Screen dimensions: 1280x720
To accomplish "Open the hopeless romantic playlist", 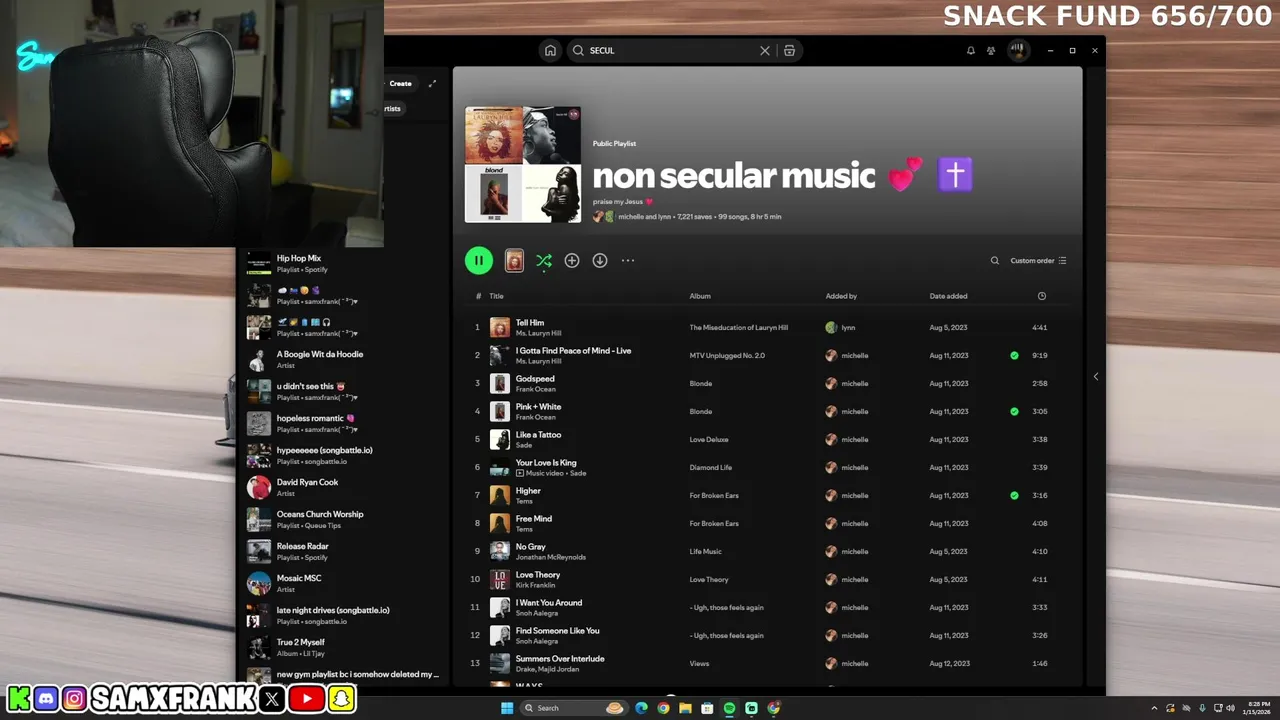I will pos(343,423).
